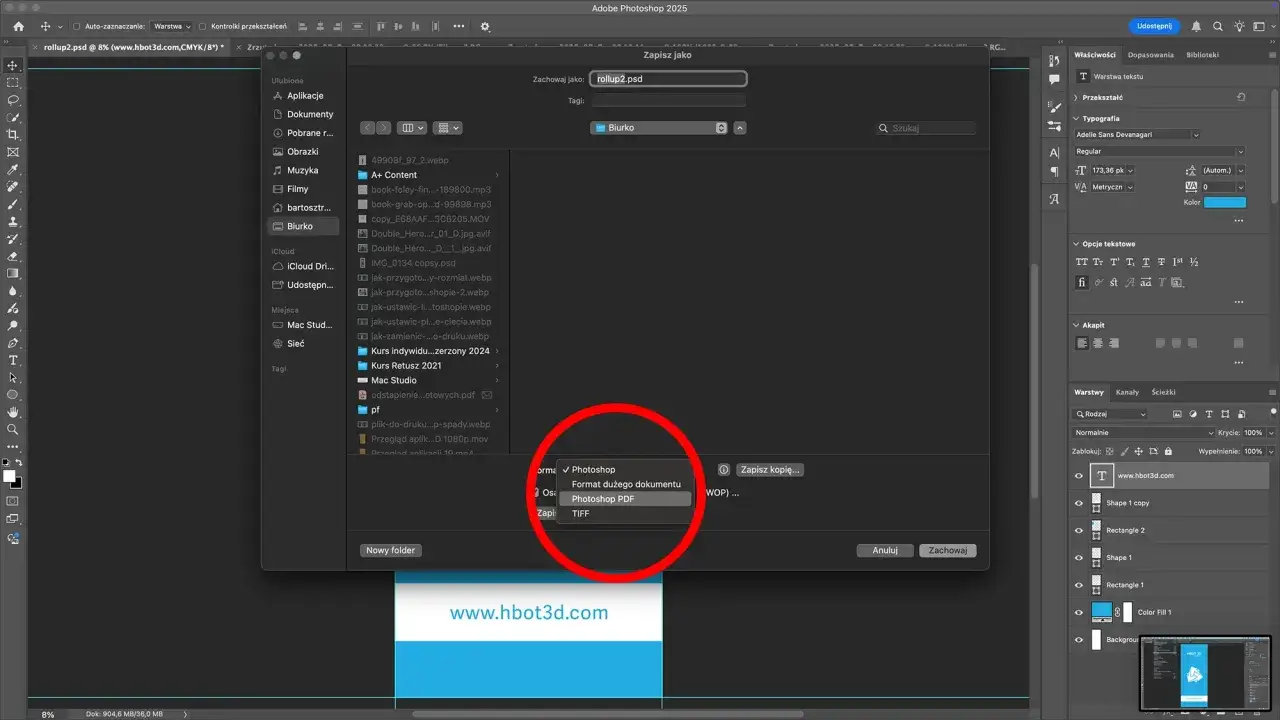This screenshot has height=720, width=1280.
Task: Click the Zapisz kopię button
Action: click(768, 469)
